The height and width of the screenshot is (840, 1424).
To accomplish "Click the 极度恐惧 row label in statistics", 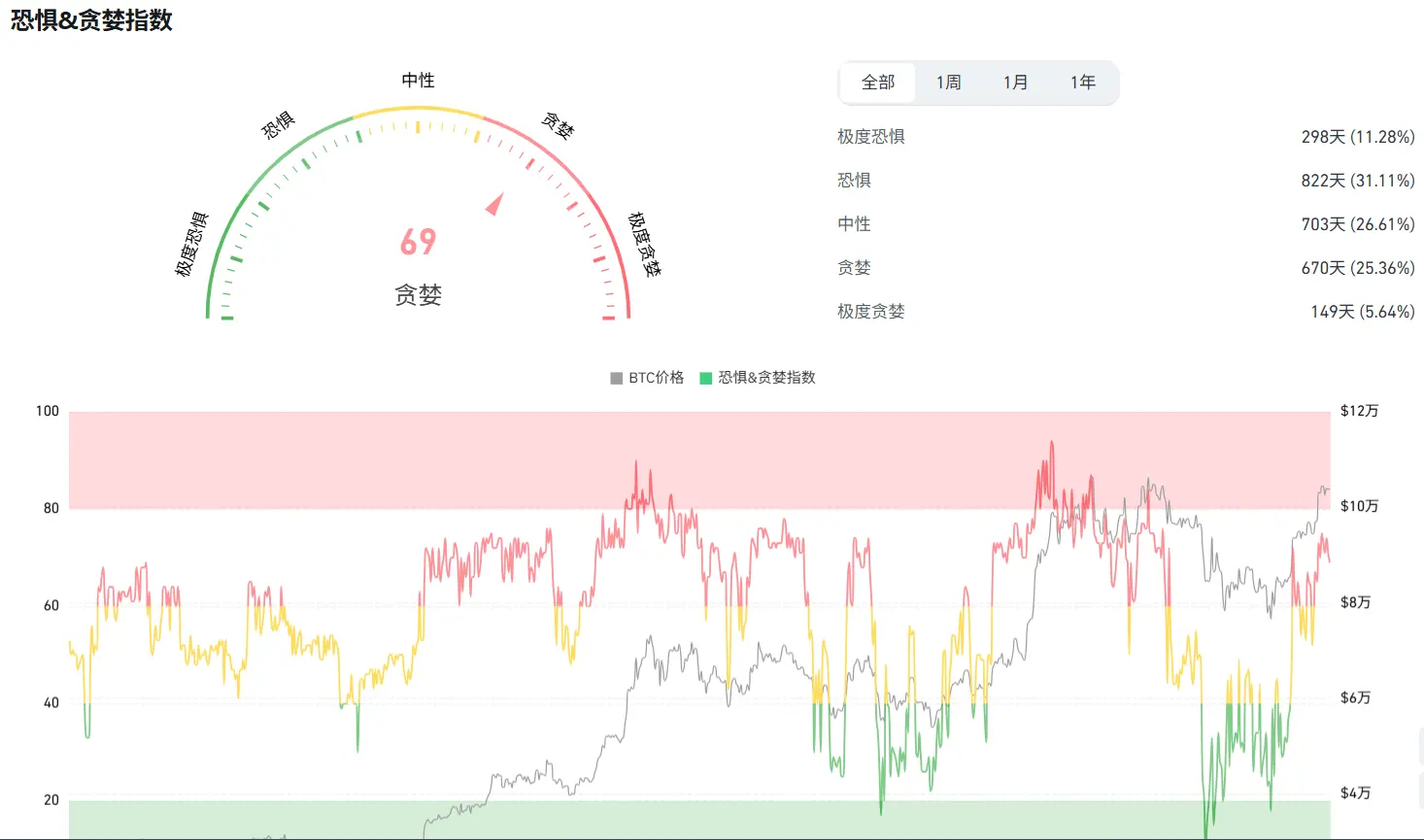I will 871,137.
